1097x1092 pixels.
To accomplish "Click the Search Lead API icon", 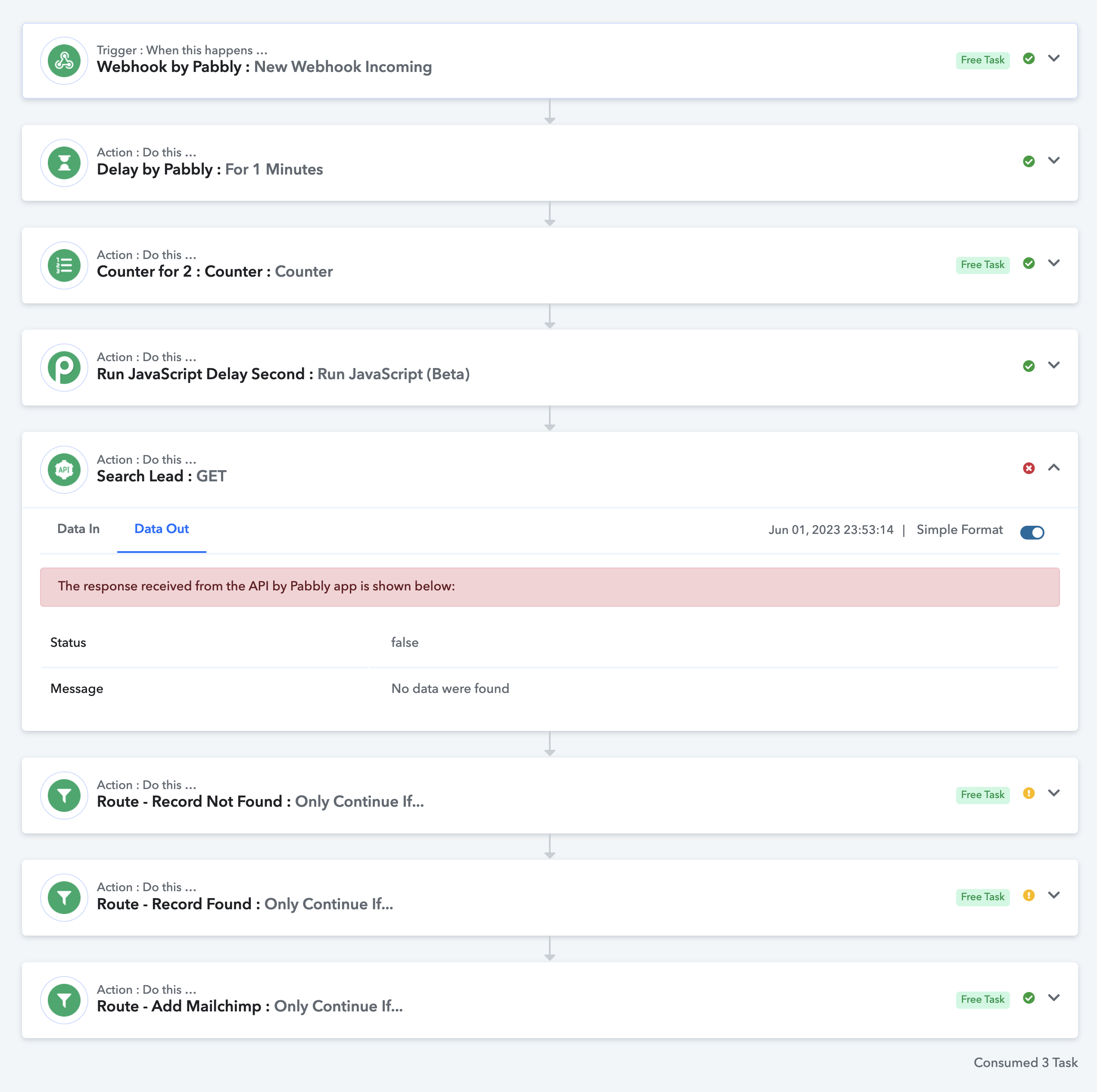I will coord(64,470).
